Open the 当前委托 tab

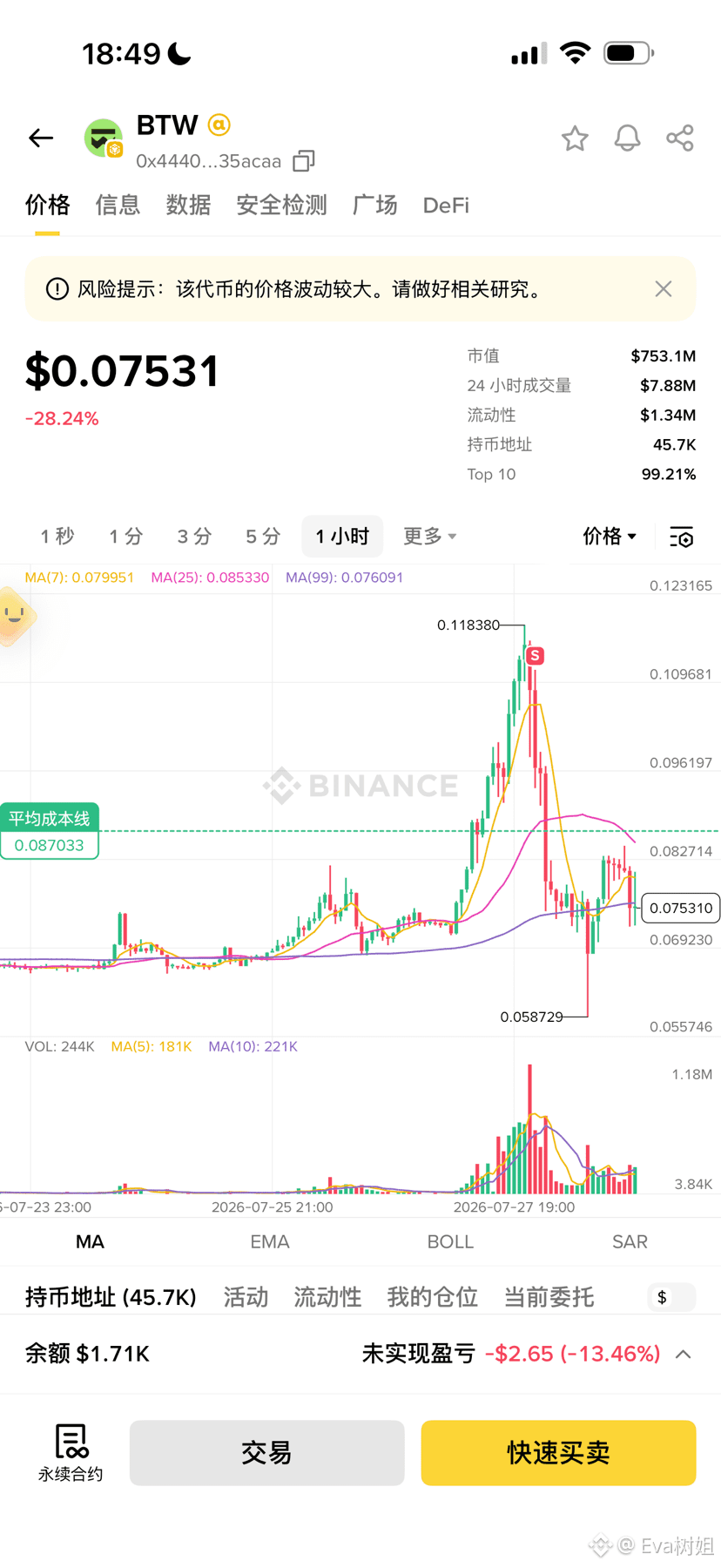click(549, 1297)
